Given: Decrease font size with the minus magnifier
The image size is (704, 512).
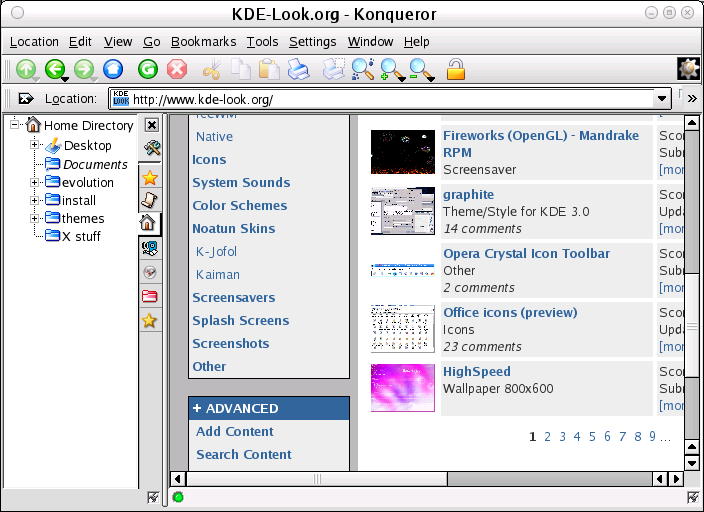Looking at the screenshot, I should 421,70.
